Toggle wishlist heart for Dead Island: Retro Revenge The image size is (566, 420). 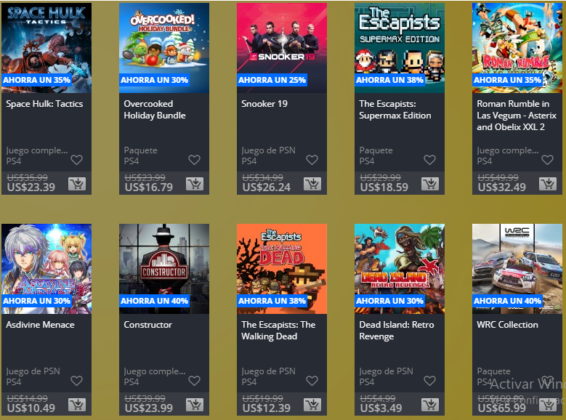[x=430, y=380]
